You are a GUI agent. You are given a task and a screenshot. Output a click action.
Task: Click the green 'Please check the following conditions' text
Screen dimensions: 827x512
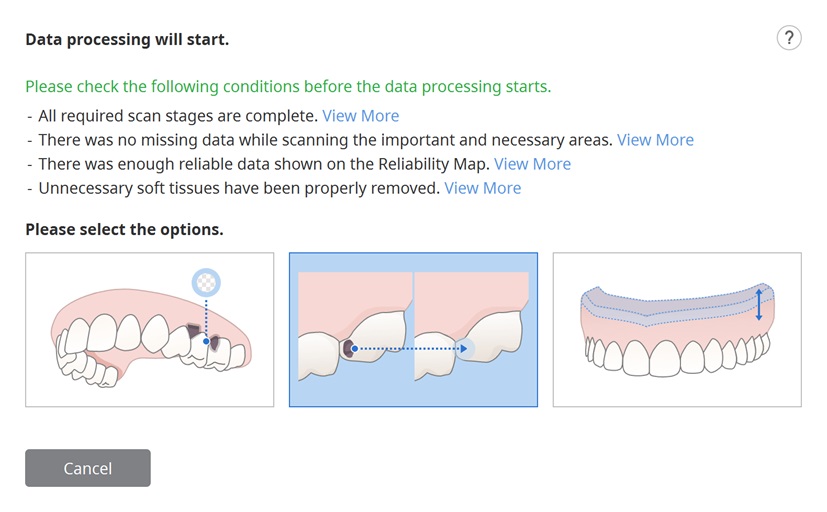288,86
